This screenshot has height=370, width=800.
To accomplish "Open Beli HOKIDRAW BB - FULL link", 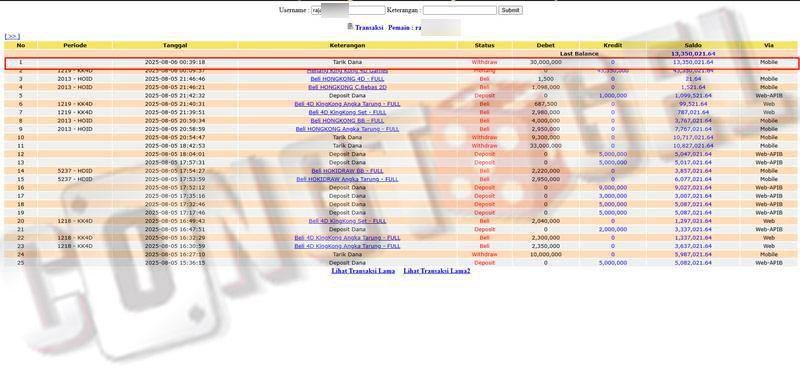I will coord(347,171).
